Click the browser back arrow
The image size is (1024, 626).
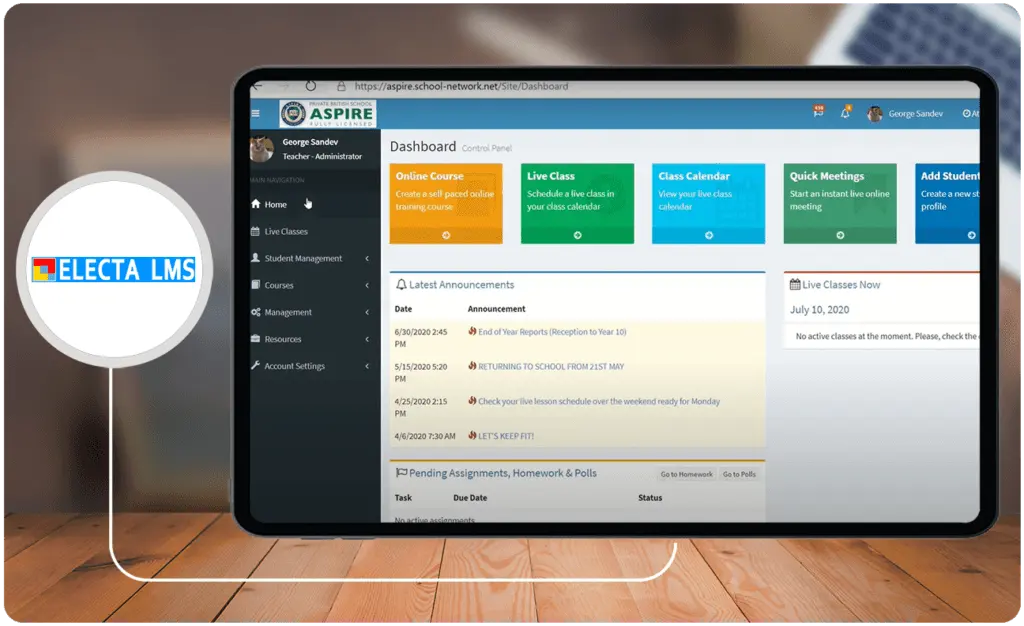click(x=257, y=86)
